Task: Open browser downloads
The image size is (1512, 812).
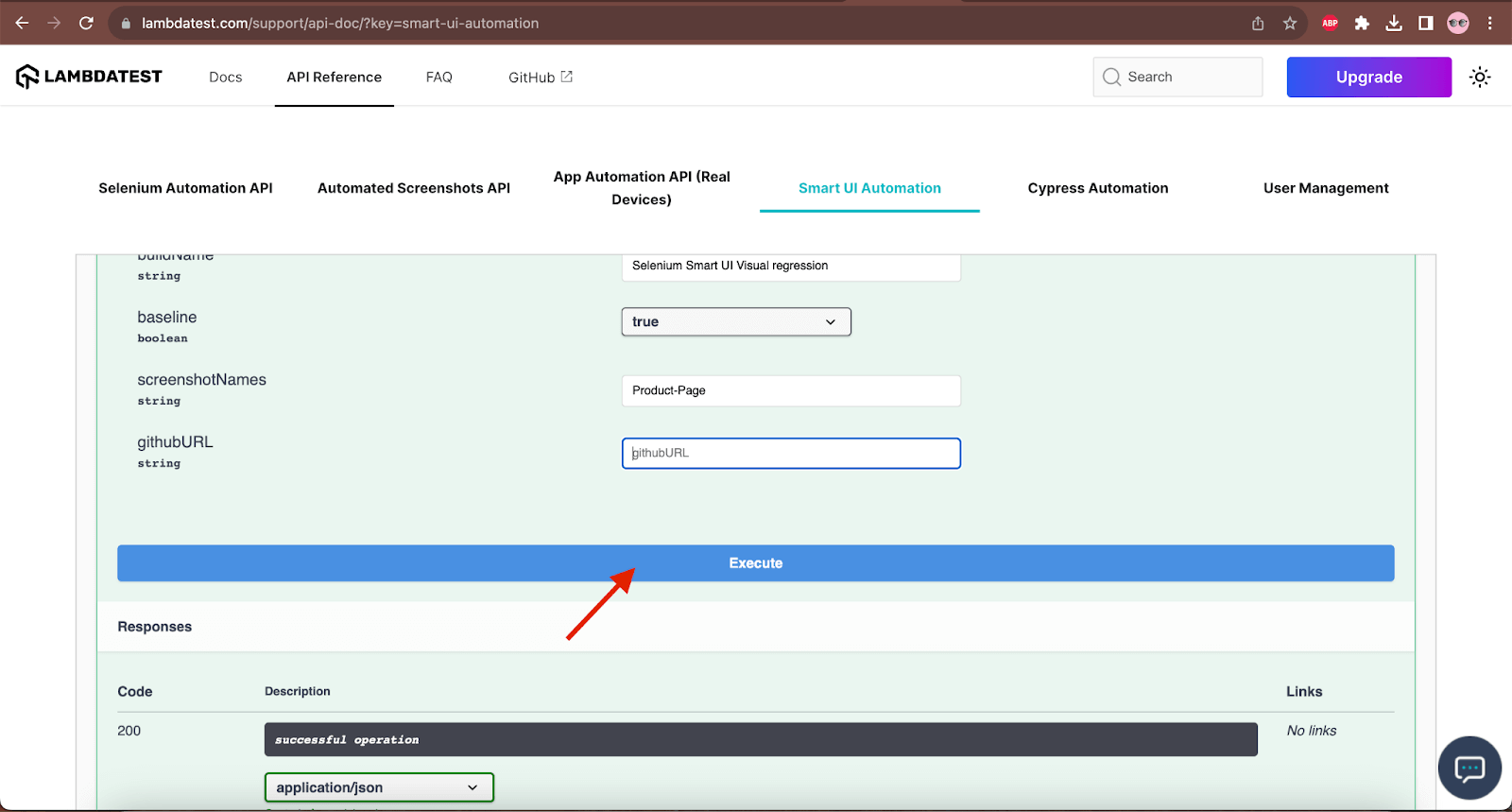Action: pyautogui.click(x=1394, y=24)
